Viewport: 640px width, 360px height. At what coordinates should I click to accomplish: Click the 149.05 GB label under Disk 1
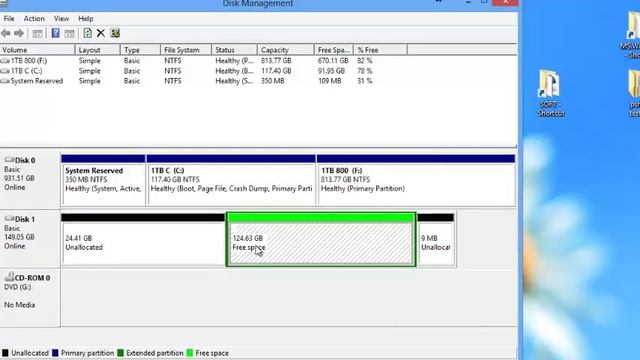click(19, 237)
